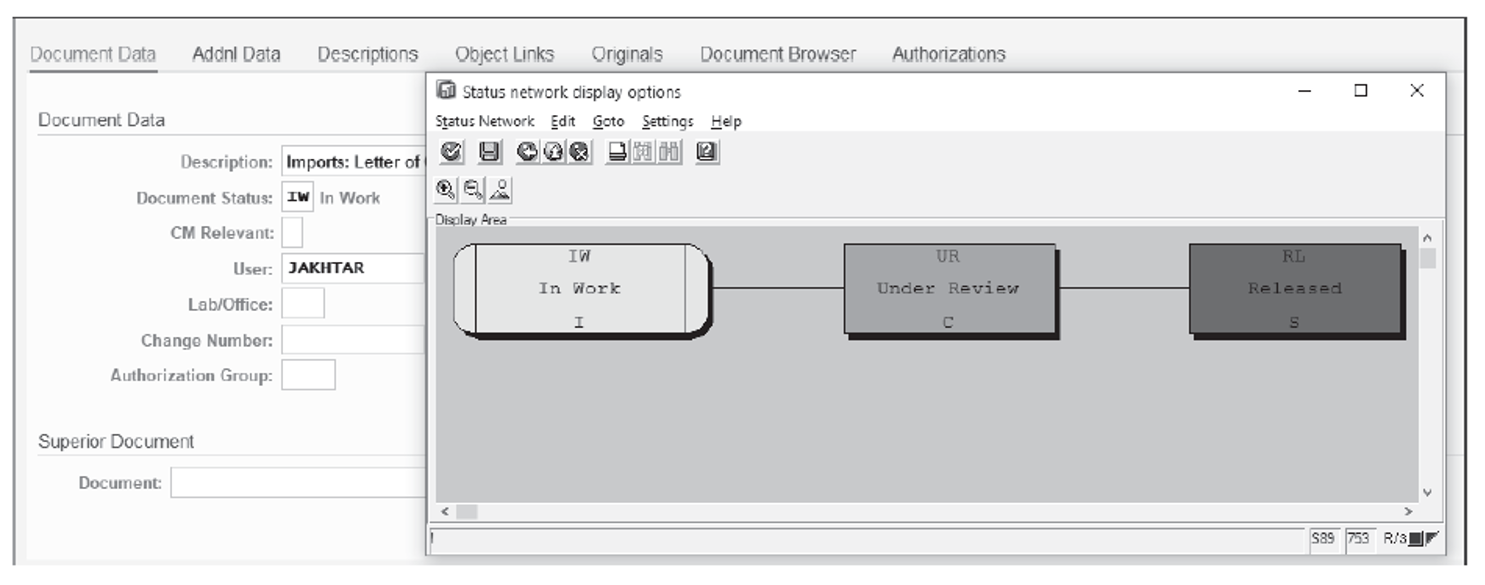Viewport: 1485px width, 585px height.
Task: Close the status network display window
Action: (1416, 91)
